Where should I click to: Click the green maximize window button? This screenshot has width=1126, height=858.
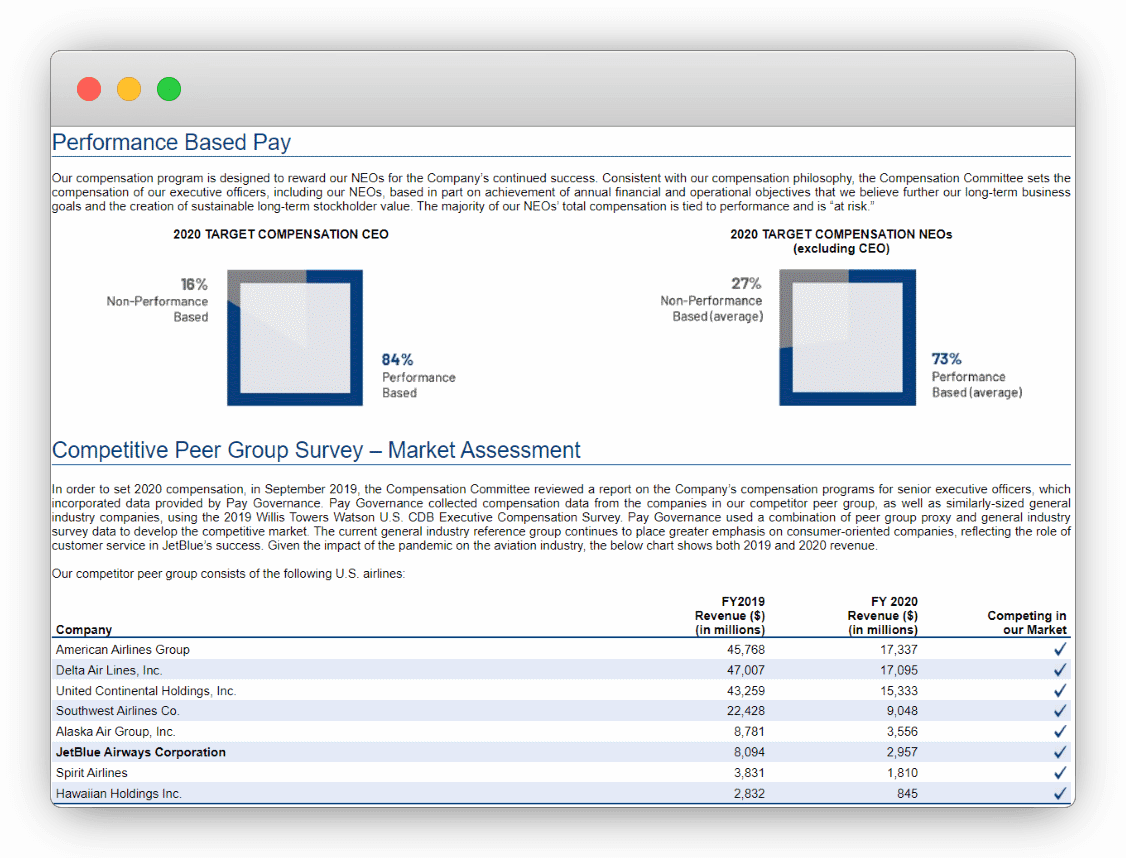tap(169, 89)
